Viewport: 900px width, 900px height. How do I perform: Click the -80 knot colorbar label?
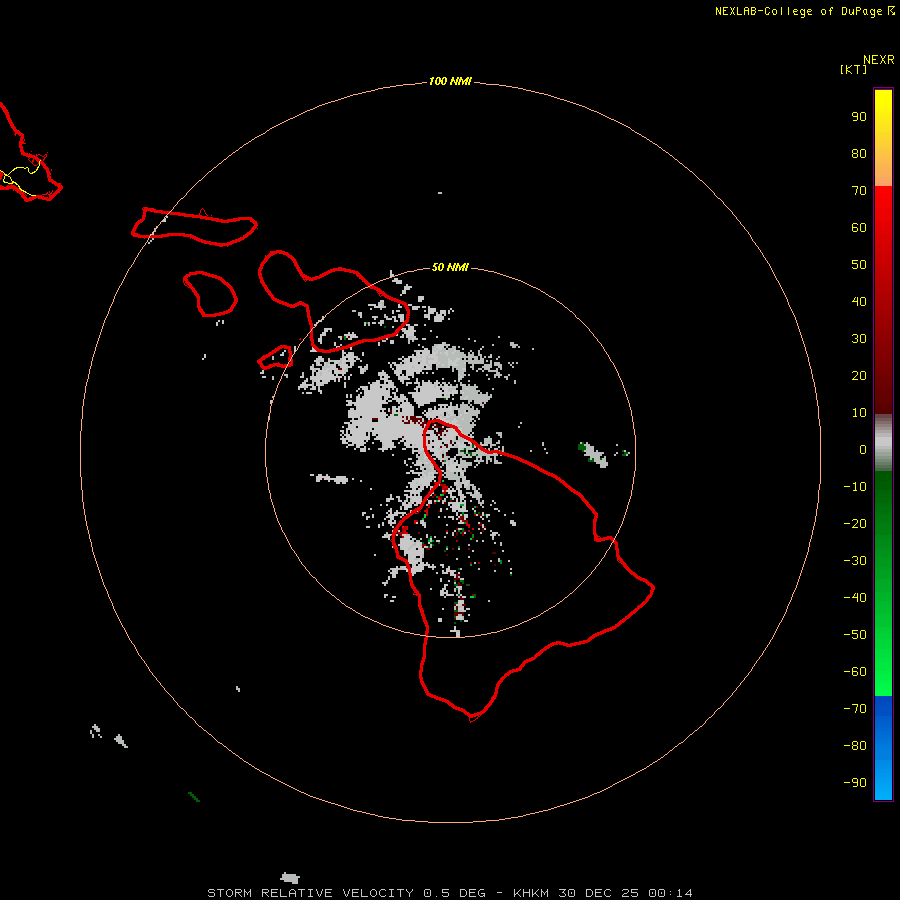[x=855, y=746]
